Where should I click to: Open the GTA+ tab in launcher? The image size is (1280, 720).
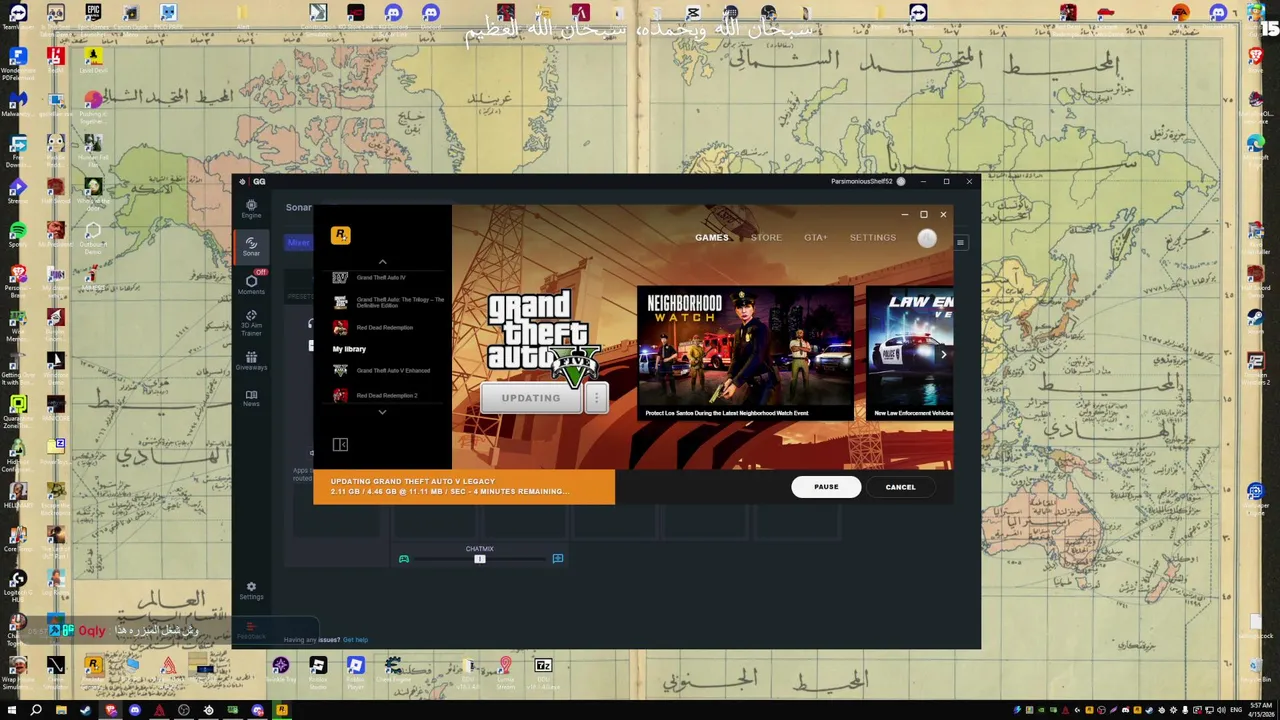815,238
